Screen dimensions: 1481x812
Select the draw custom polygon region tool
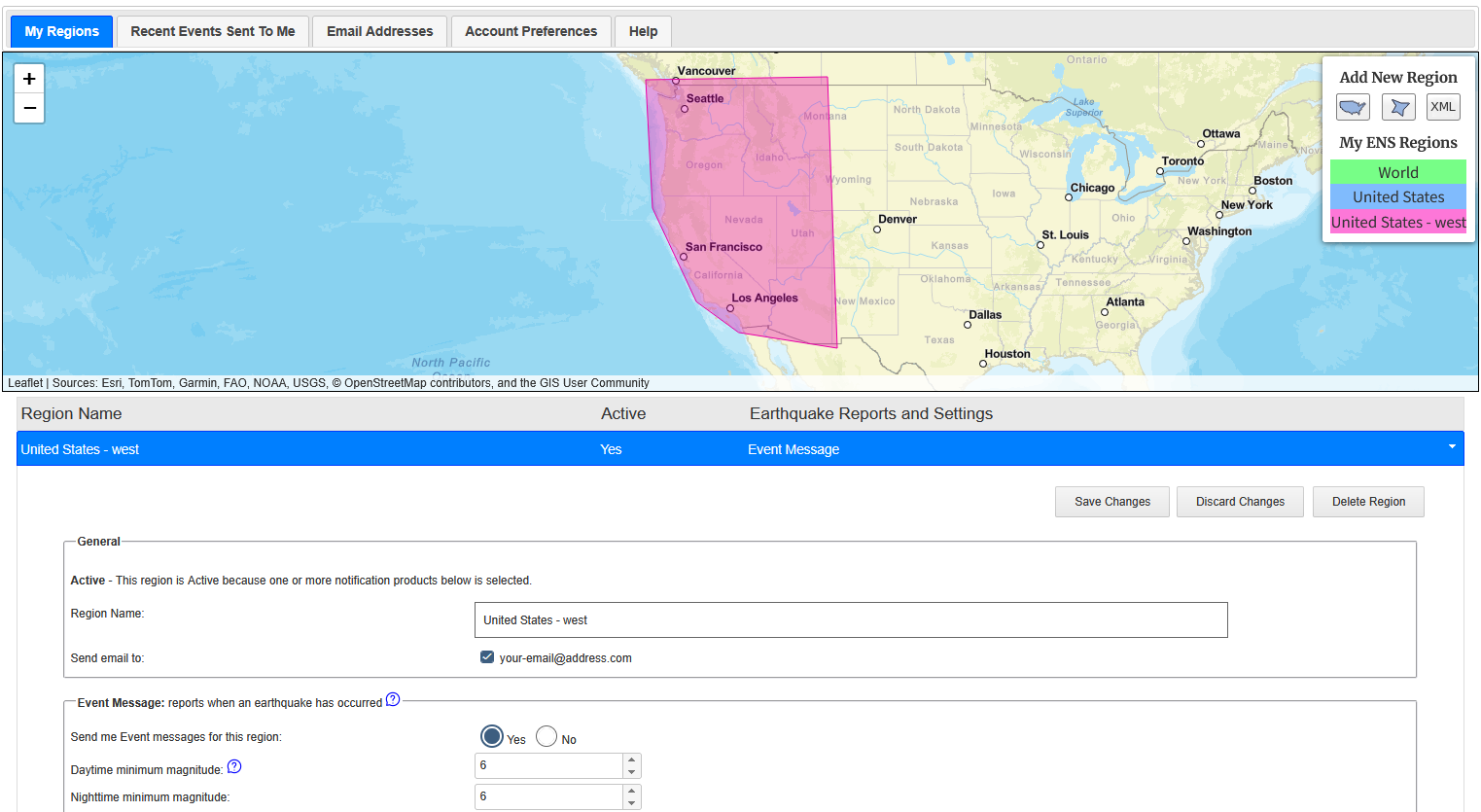tap(1398, 106)
